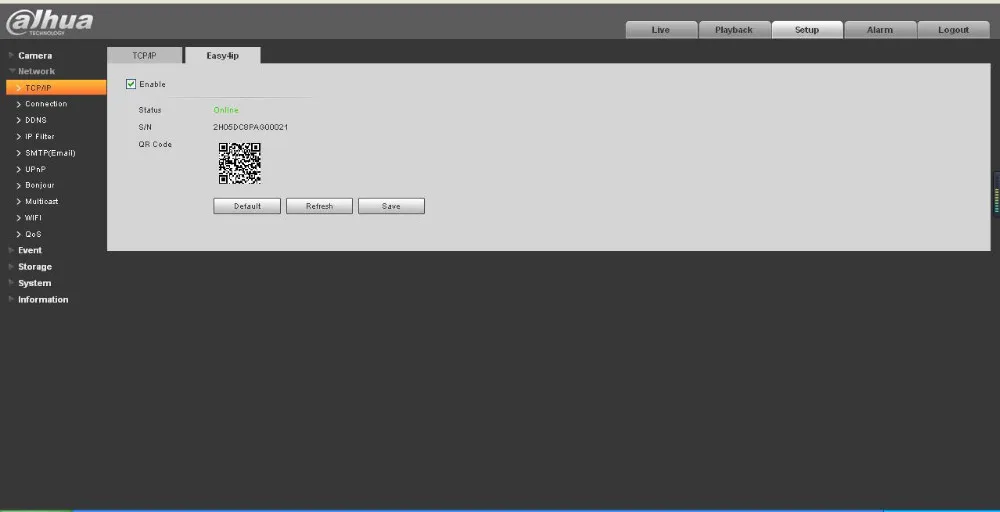Expand the Information menu section
The height and width of the screenshot is (512, 1000).
(x=43, y=300)
